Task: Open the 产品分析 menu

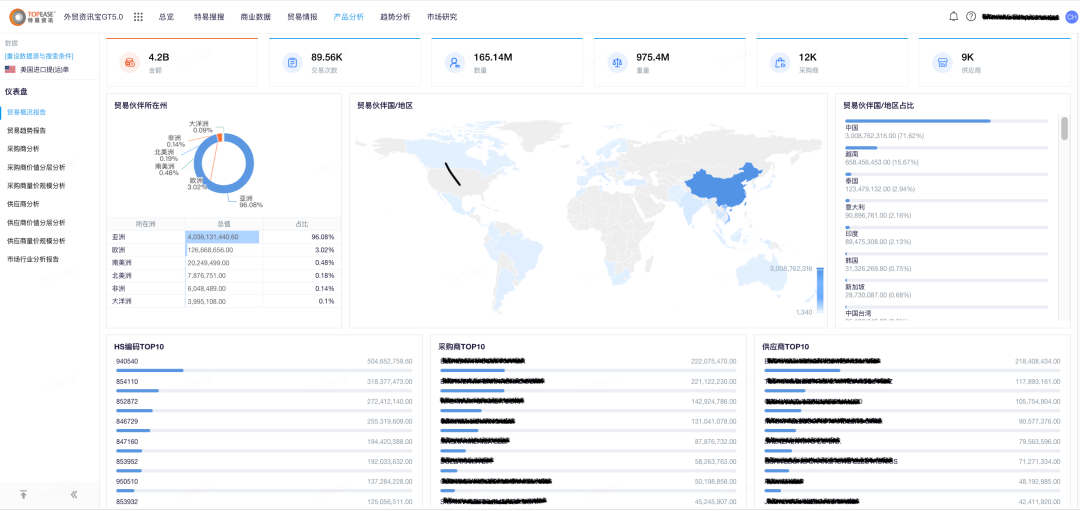Action: (349, 17)
